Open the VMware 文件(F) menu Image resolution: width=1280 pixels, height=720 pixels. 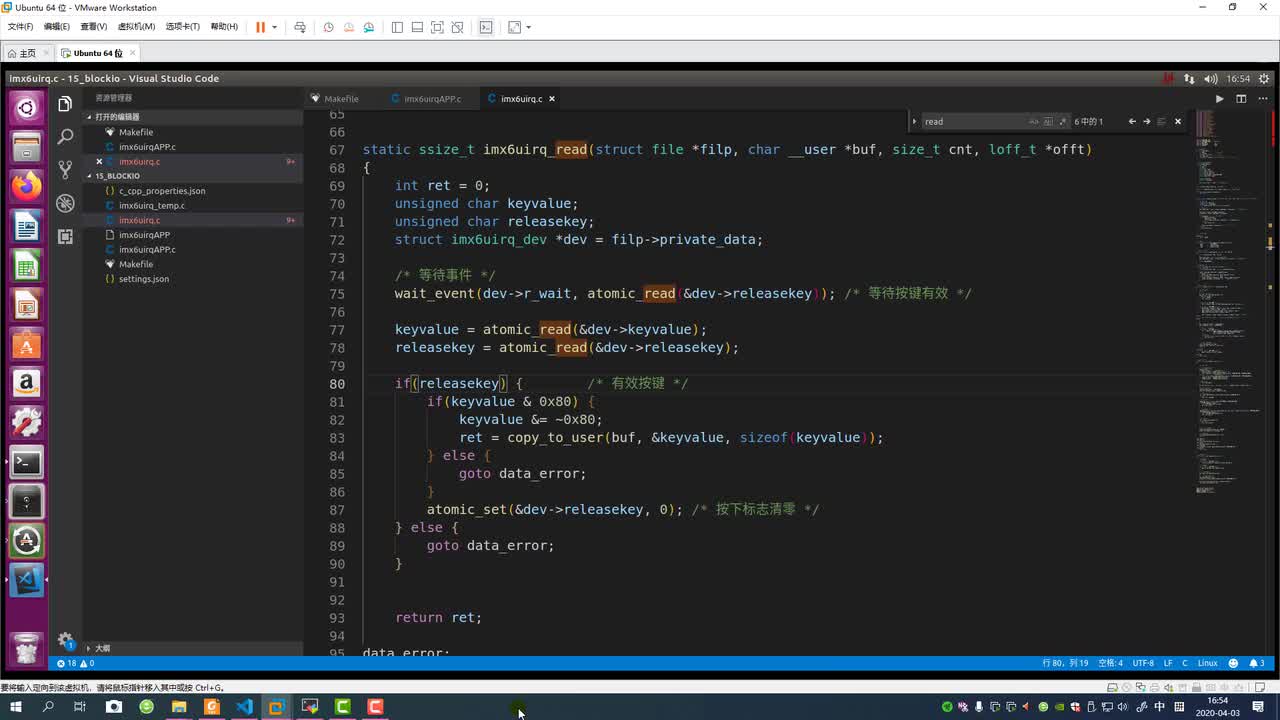click(x=20, y=27)
